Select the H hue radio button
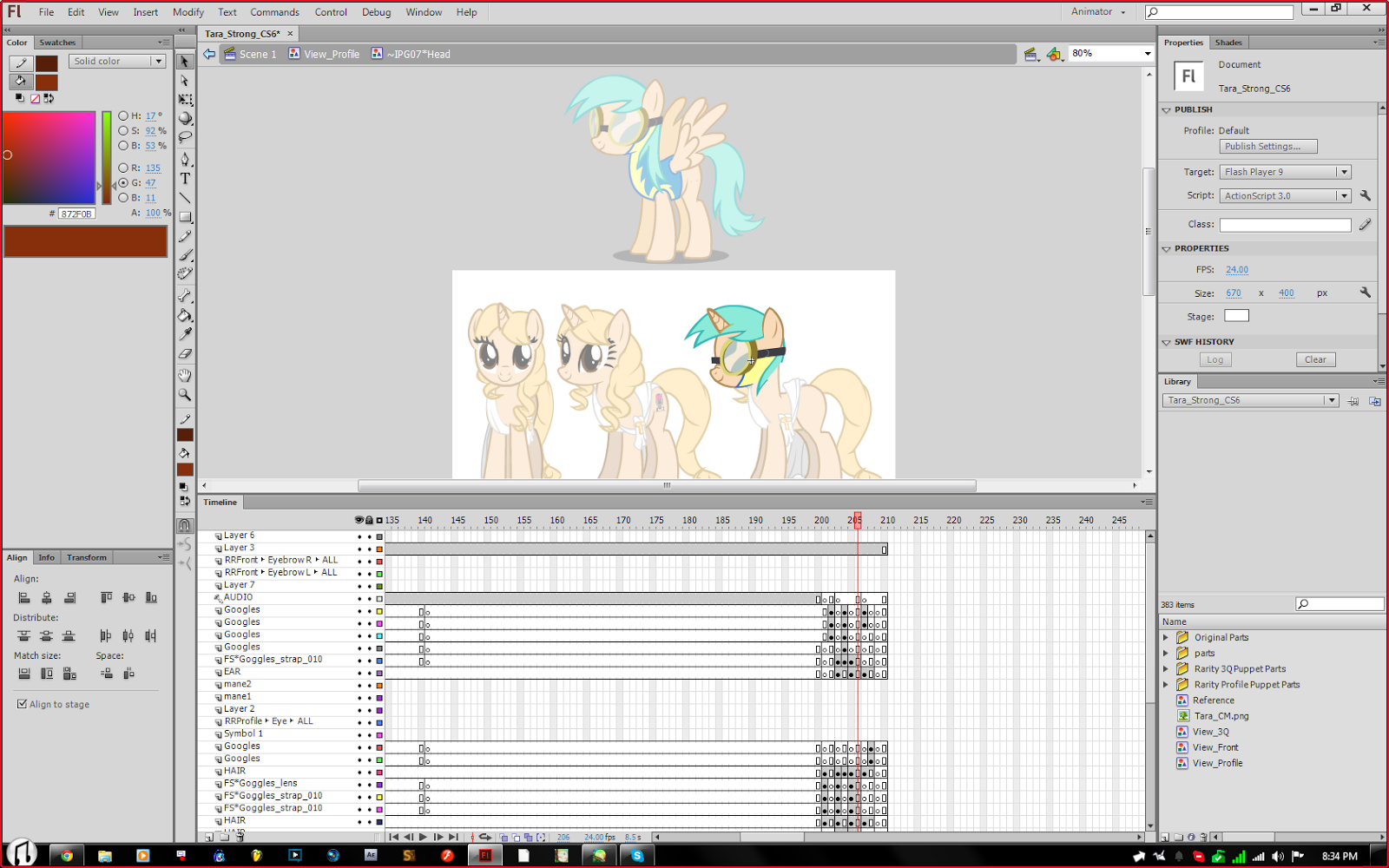Screen dimensions: 1389x868 pos(123,115)
